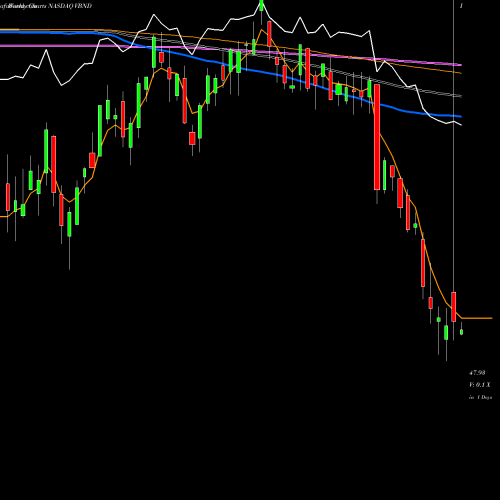Click the tall red candle at the sharp drop

(377, 137)
